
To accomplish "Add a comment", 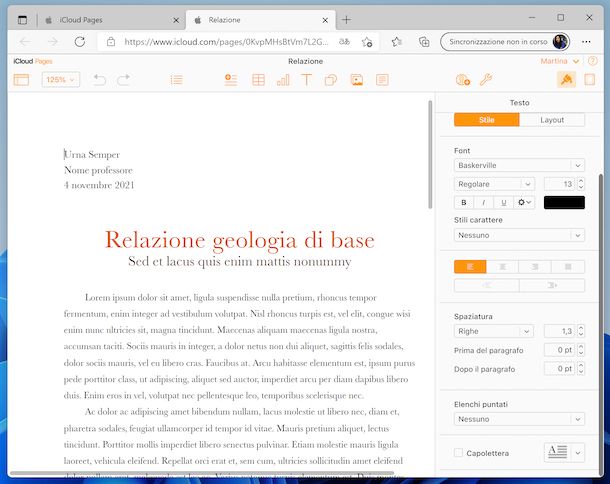I will (x=382, y=80).
